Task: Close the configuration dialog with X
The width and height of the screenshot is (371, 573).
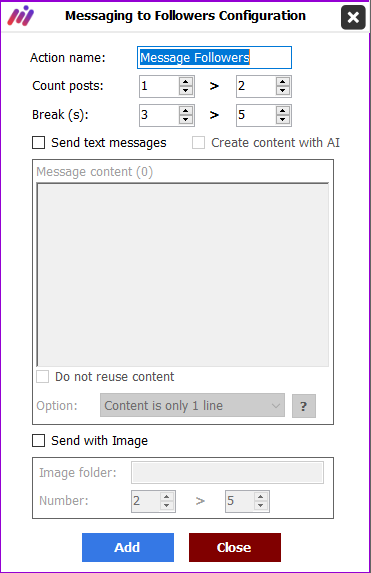Action: click(353, 17)
